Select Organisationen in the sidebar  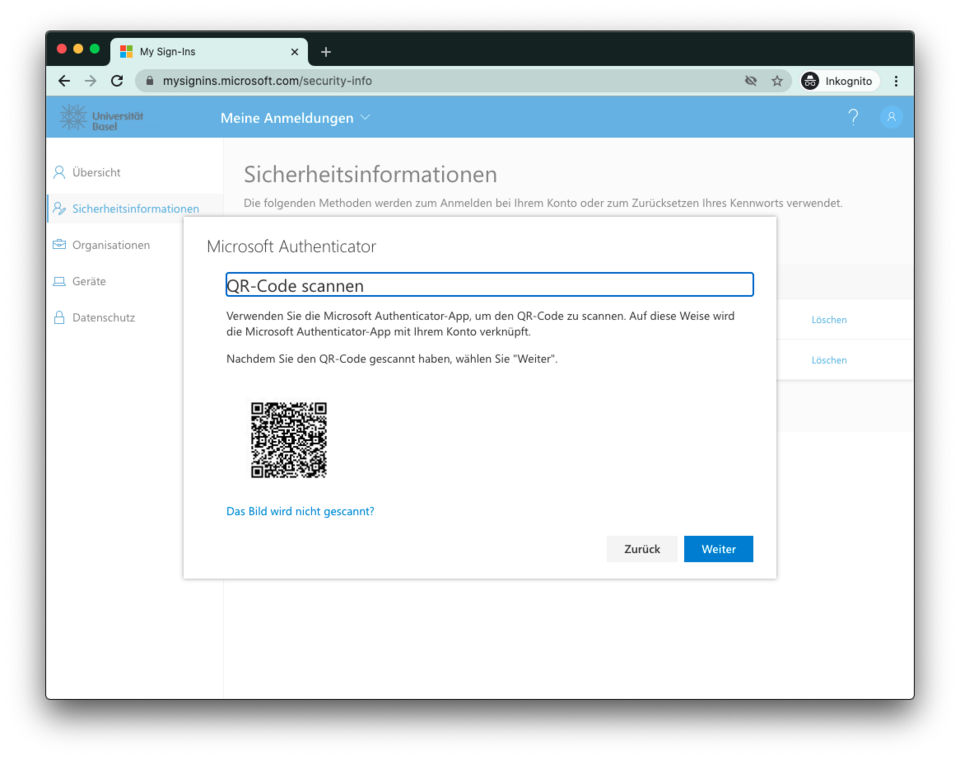coord(110,245)
